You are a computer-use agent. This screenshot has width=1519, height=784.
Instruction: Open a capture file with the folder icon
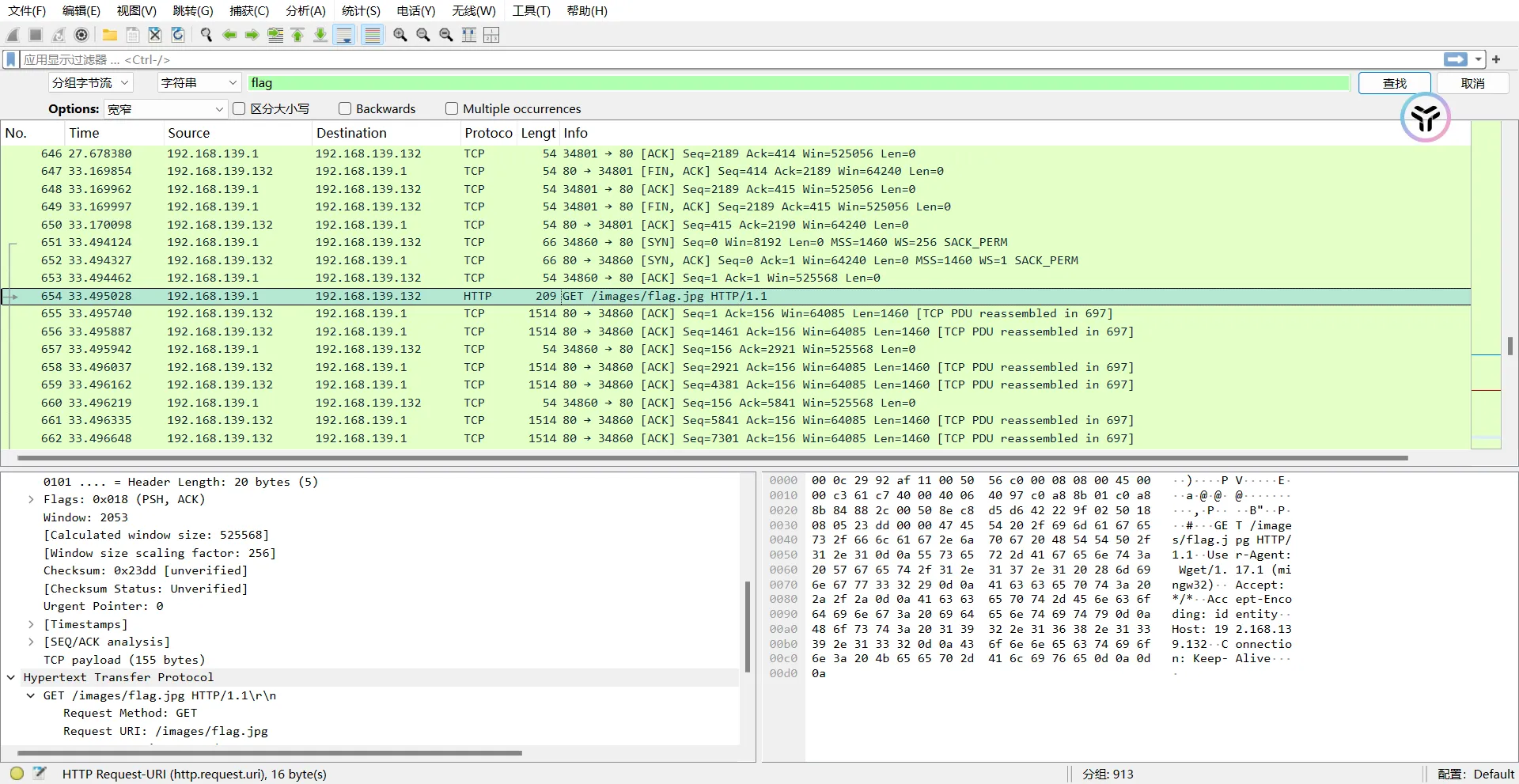110,35
